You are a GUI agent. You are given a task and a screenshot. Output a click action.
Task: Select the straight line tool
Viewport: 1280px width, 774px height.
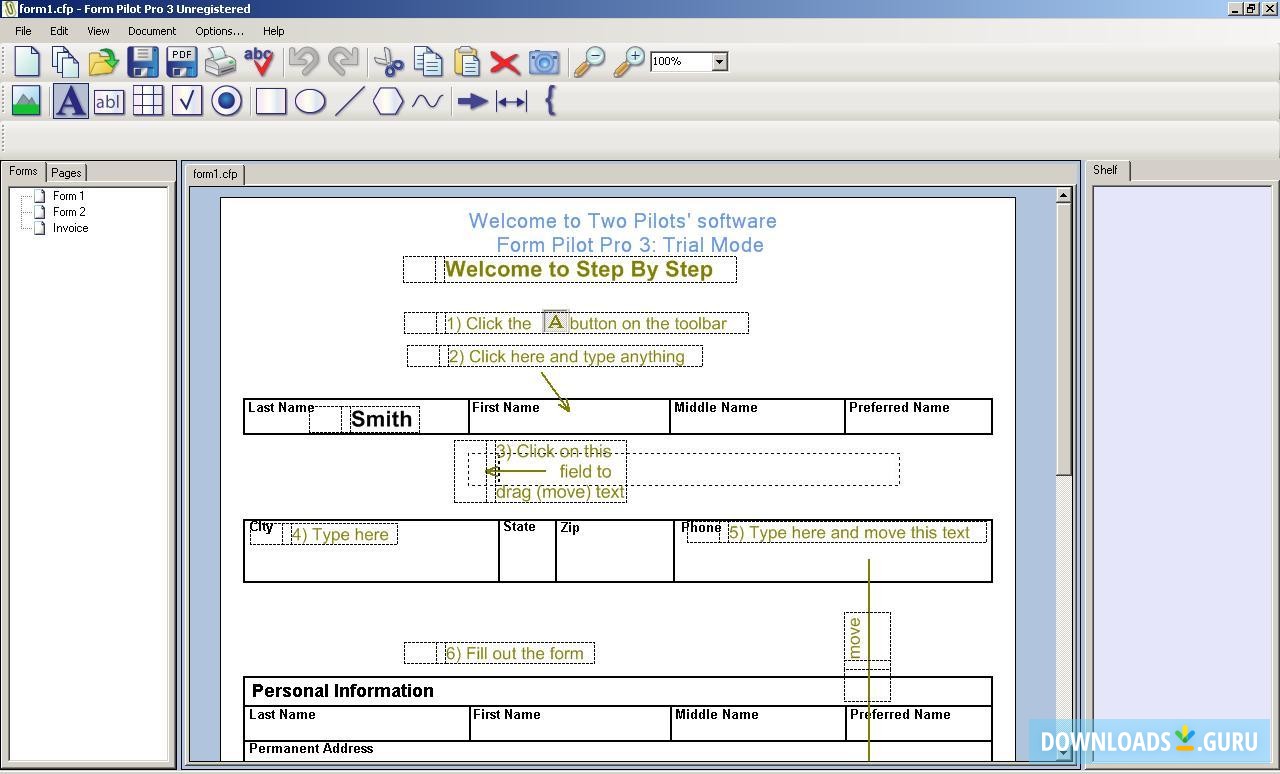[349, 101]
